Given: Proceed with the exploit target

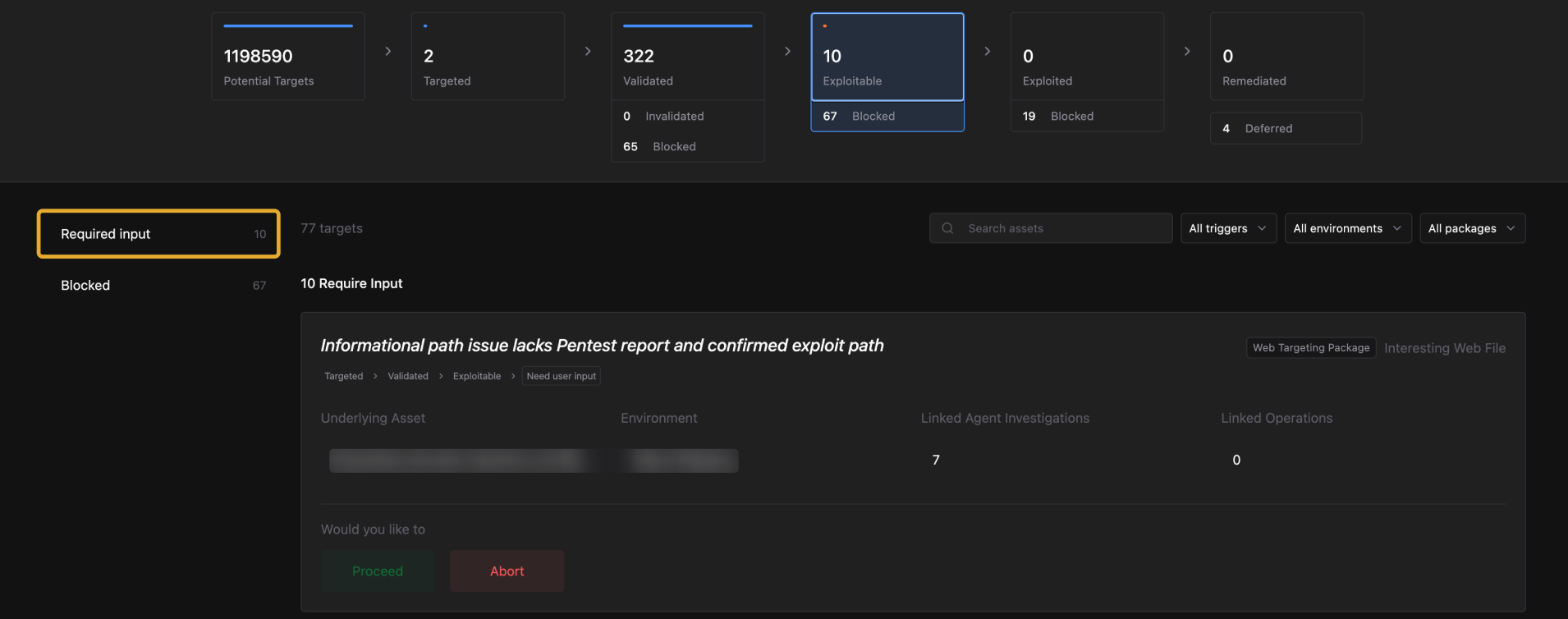Looking at the screenshot, I should click(x=378, y=571).
